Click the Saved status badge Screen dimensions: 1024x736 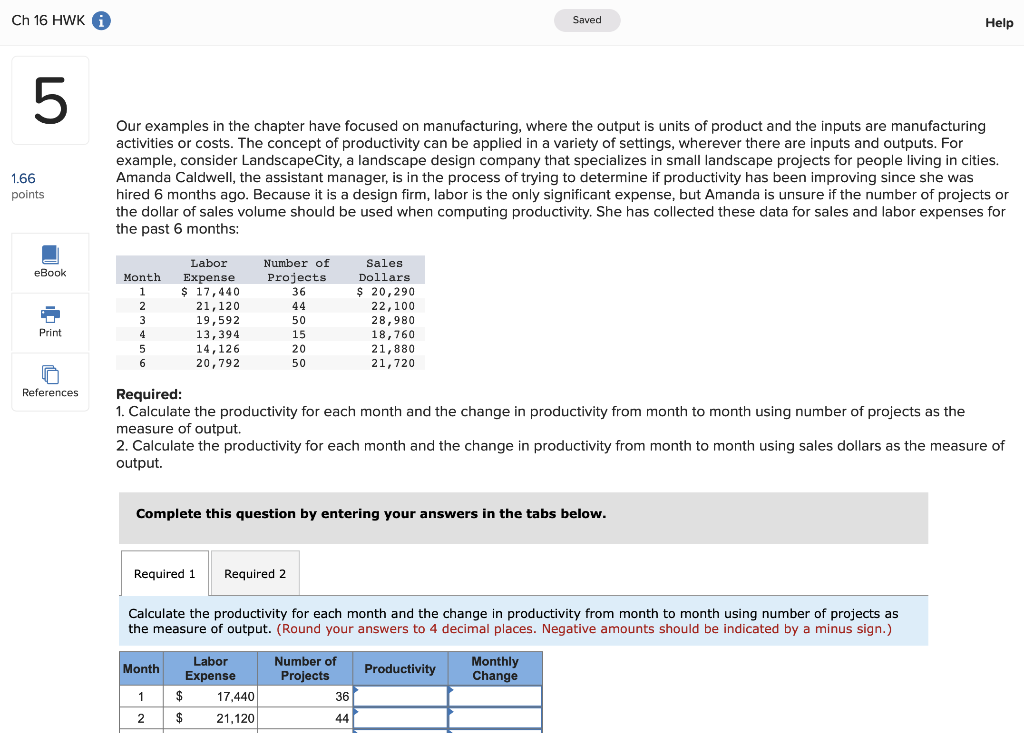coord(587,19)
